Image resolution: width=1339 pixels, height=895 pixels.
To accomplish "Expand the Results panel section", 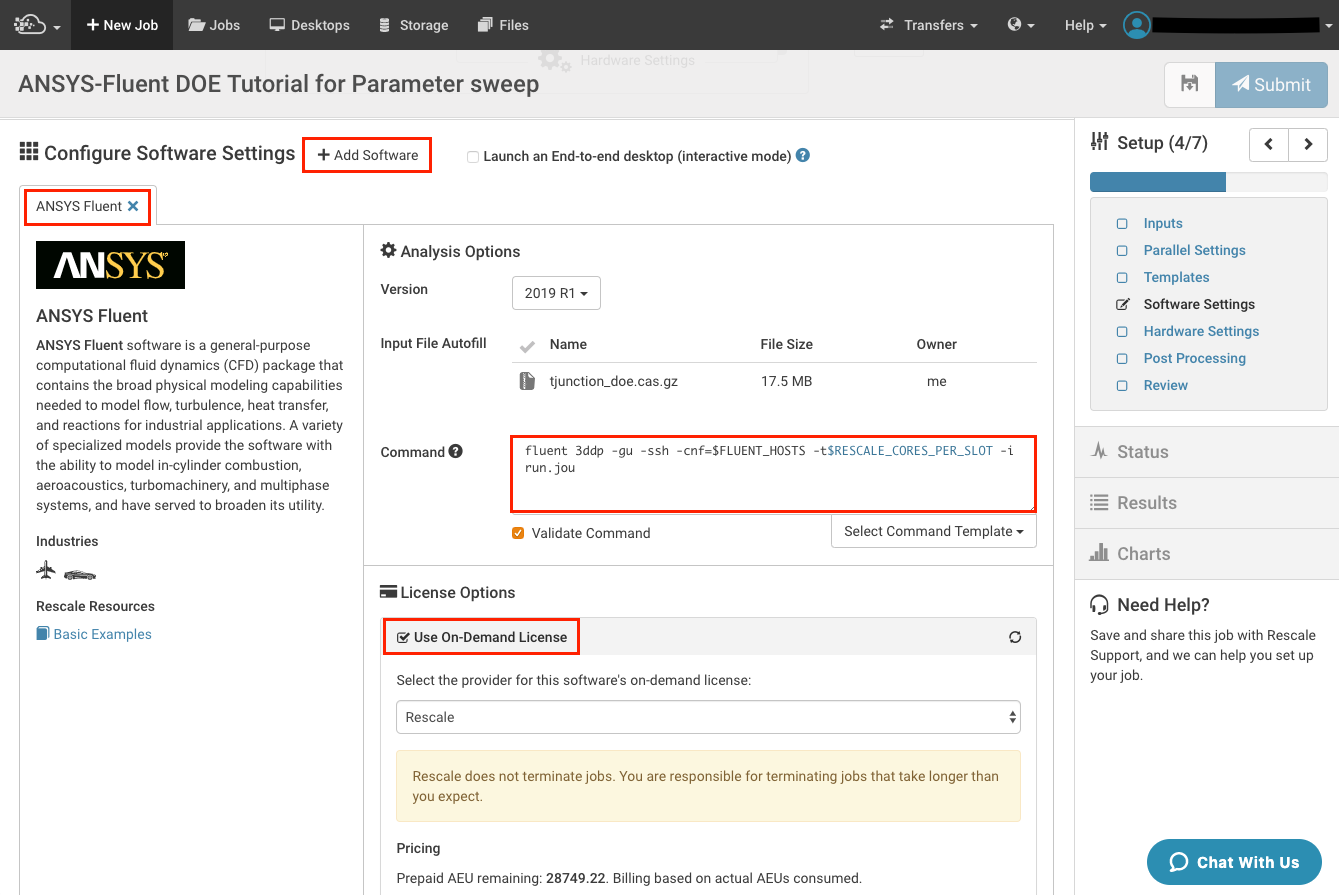I will pos(1207,503).
